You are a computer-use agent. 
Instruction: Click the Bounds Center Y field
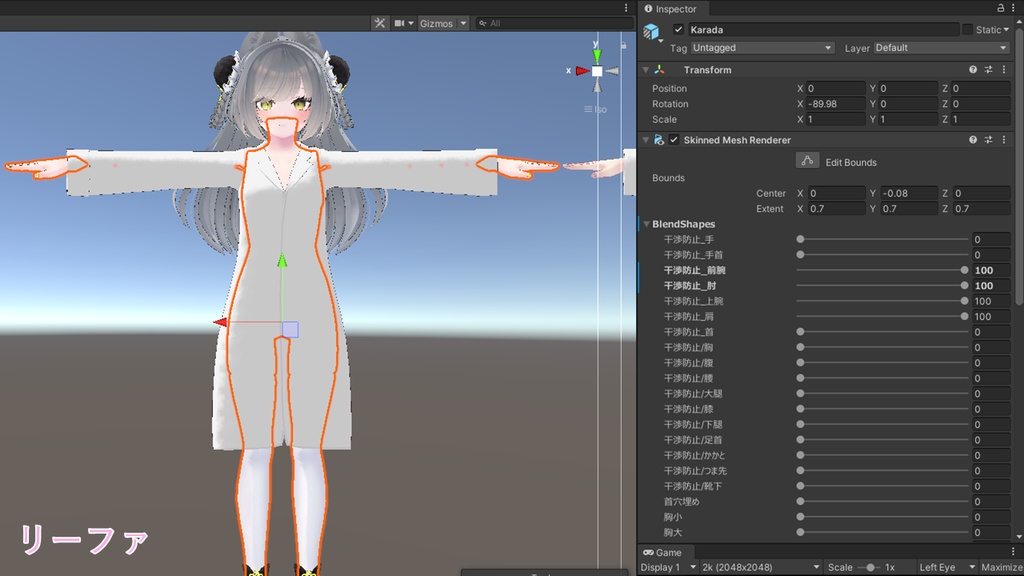coord(908,193)
